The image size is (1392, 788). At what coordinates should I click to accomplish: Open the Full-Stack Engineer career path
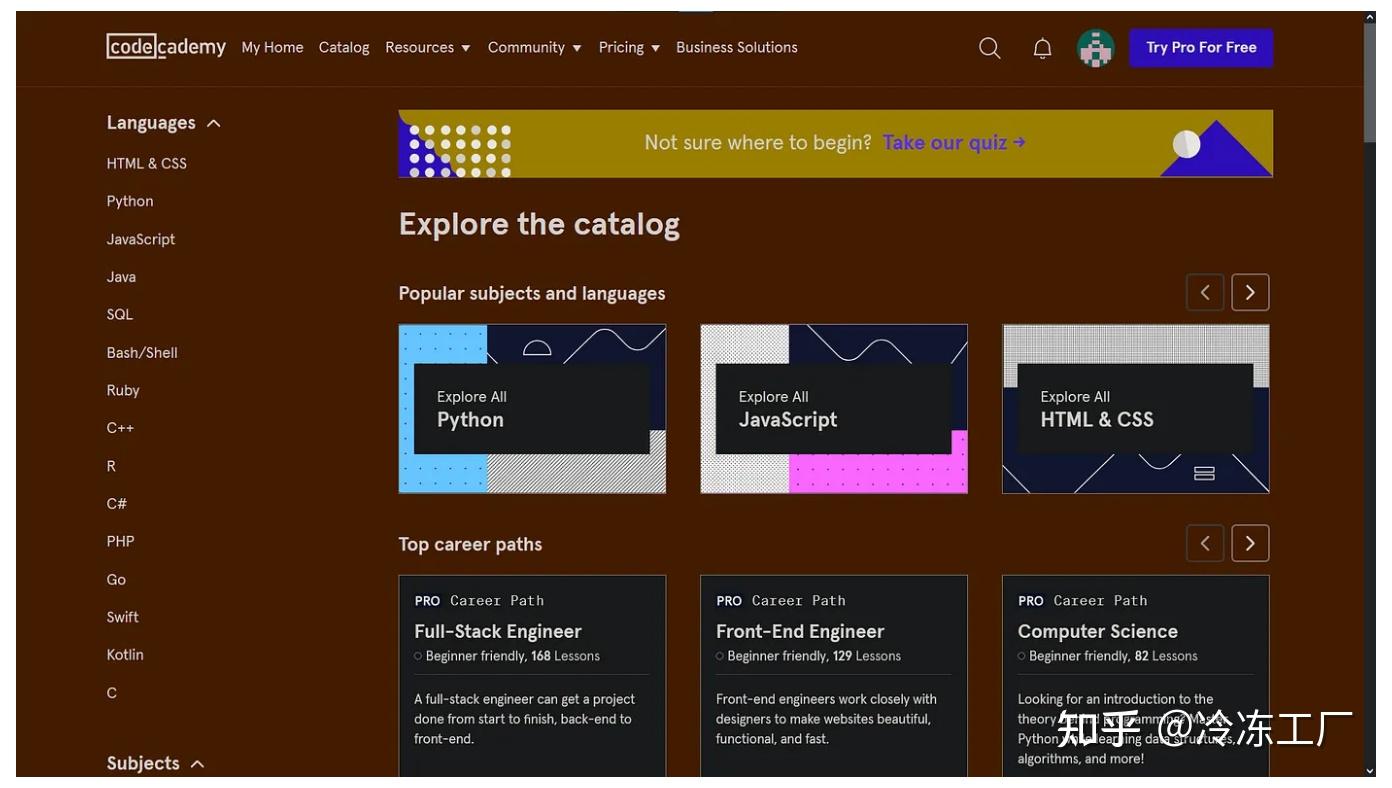pyautogui.click(x=532, y=676)
